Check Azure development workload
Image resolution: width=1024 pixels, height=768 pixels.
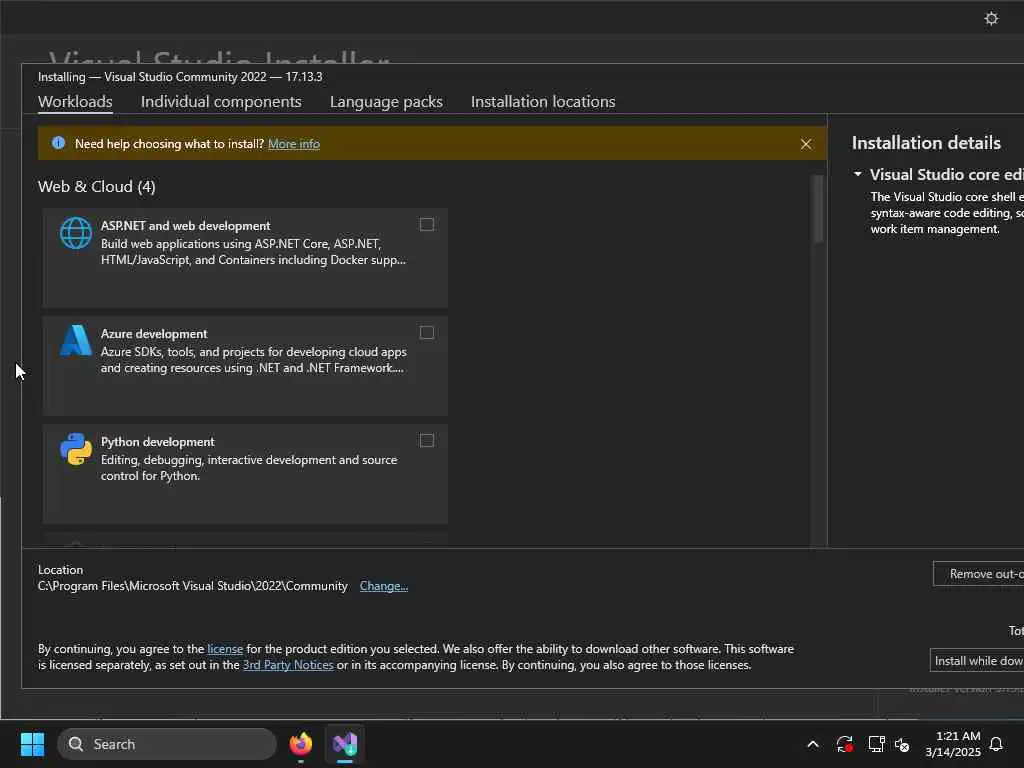pos(426,333)
